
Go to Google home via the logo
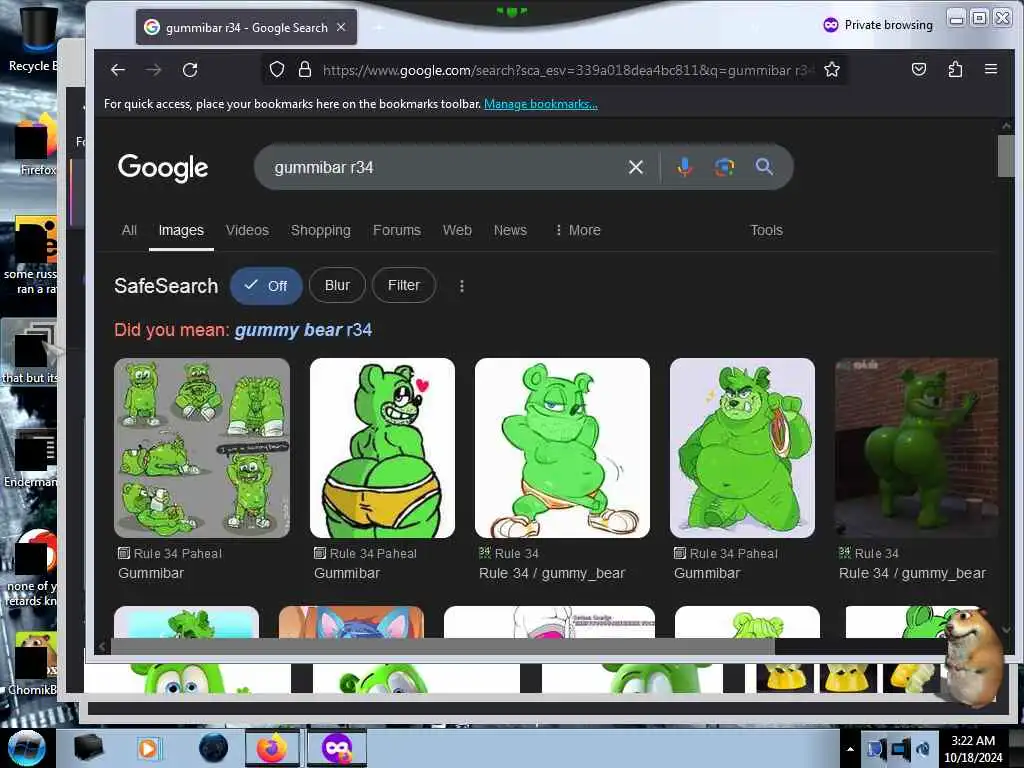click(163, 168)
